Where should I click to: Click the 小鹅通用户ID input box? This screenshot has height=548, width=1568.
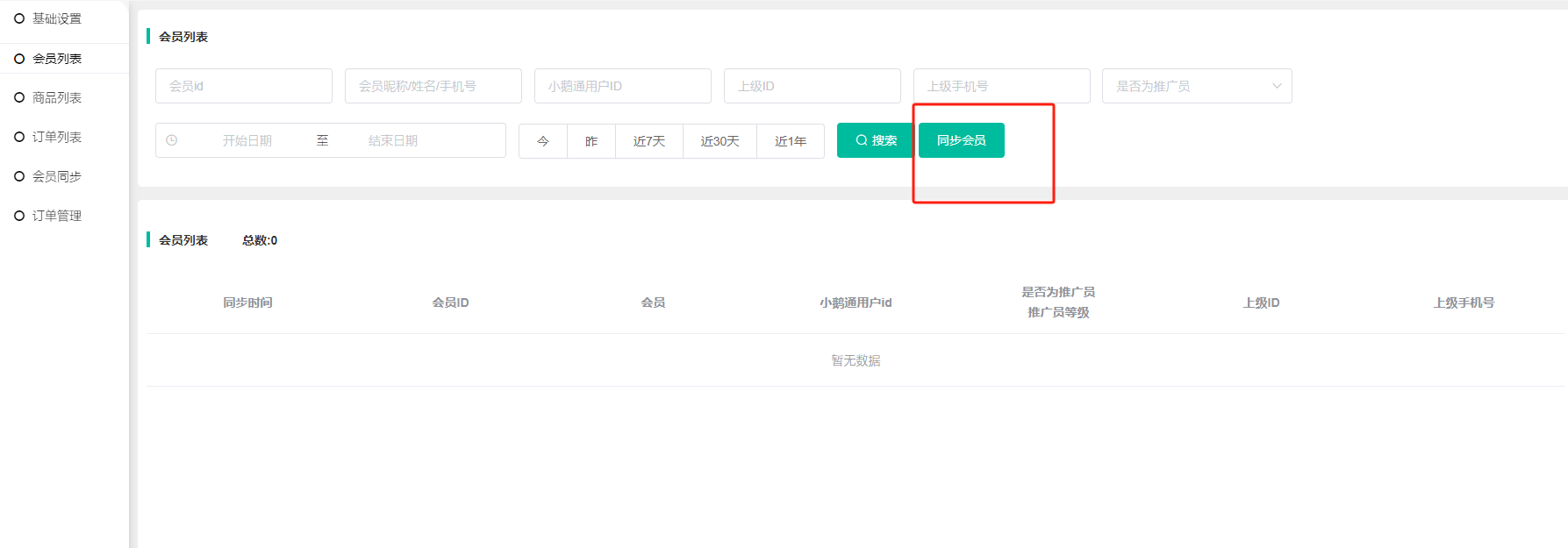pos(622,86)
